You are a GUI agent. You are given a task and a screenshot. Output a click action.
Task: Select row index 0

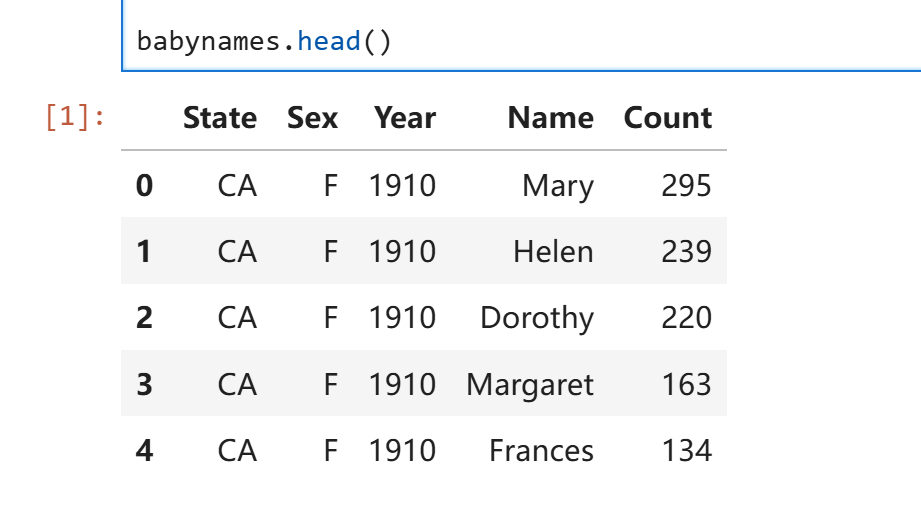pyautogui.click(x=144, y=186)
